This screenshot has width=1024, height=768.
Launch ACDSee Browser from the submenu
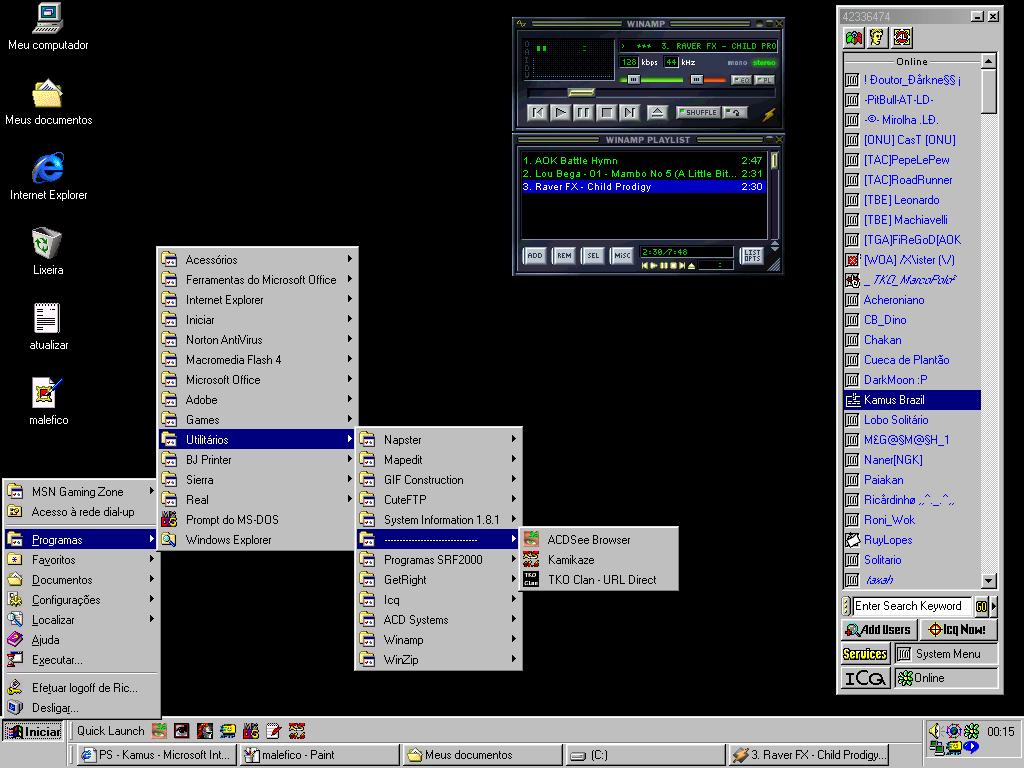(599, 539)
